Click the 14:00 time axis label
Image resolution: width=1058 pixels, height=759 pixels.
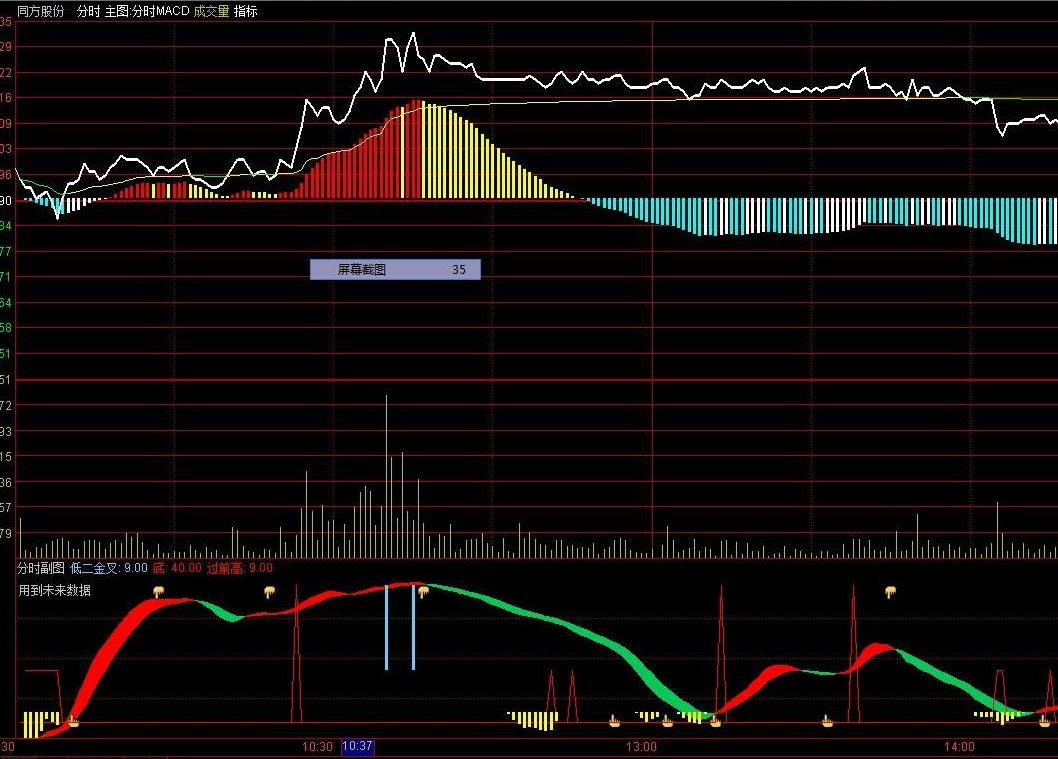point(959,747)
